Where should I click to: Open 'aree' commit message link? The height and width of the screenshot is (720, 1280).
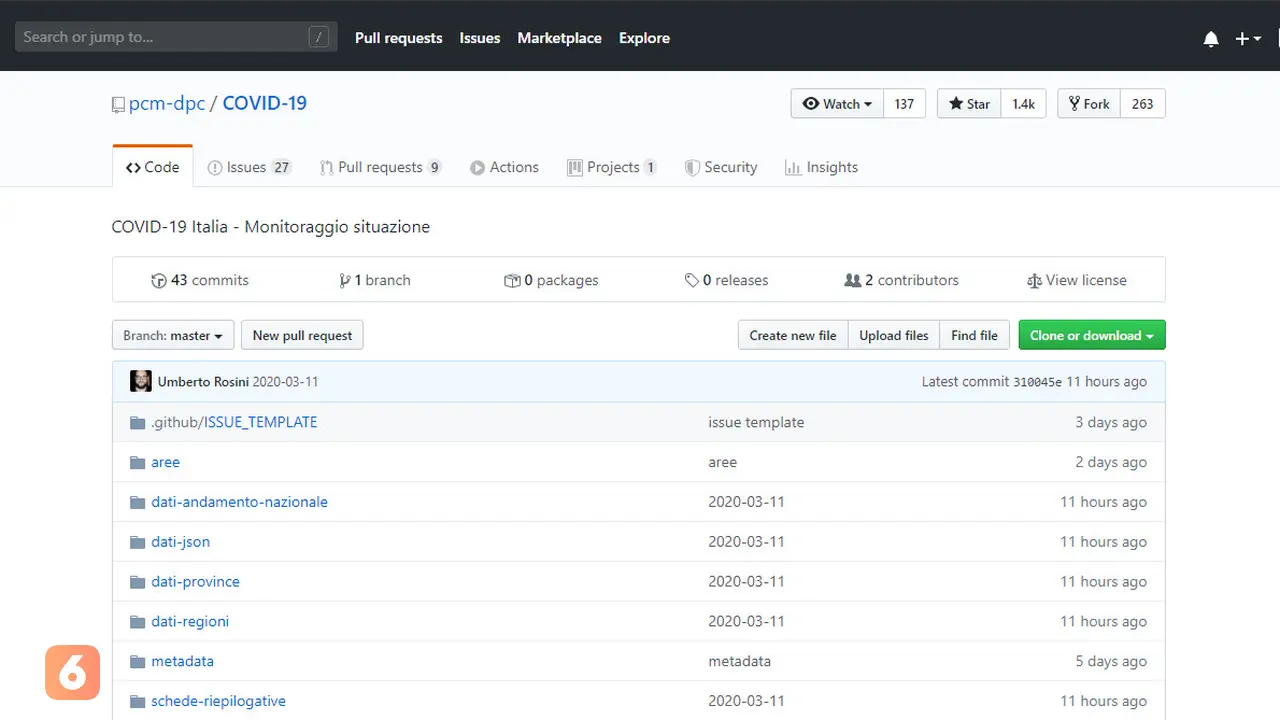722,462
